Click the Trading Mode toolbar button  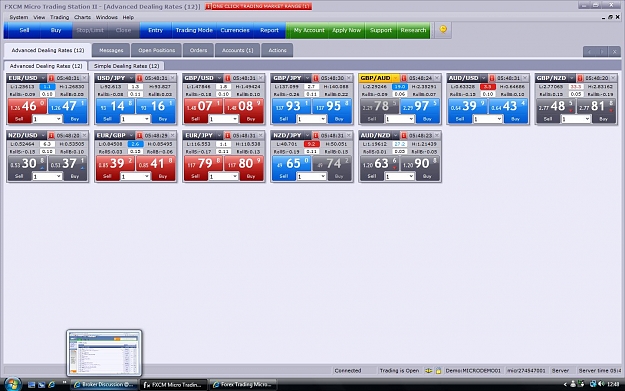(x=194, y=30)
